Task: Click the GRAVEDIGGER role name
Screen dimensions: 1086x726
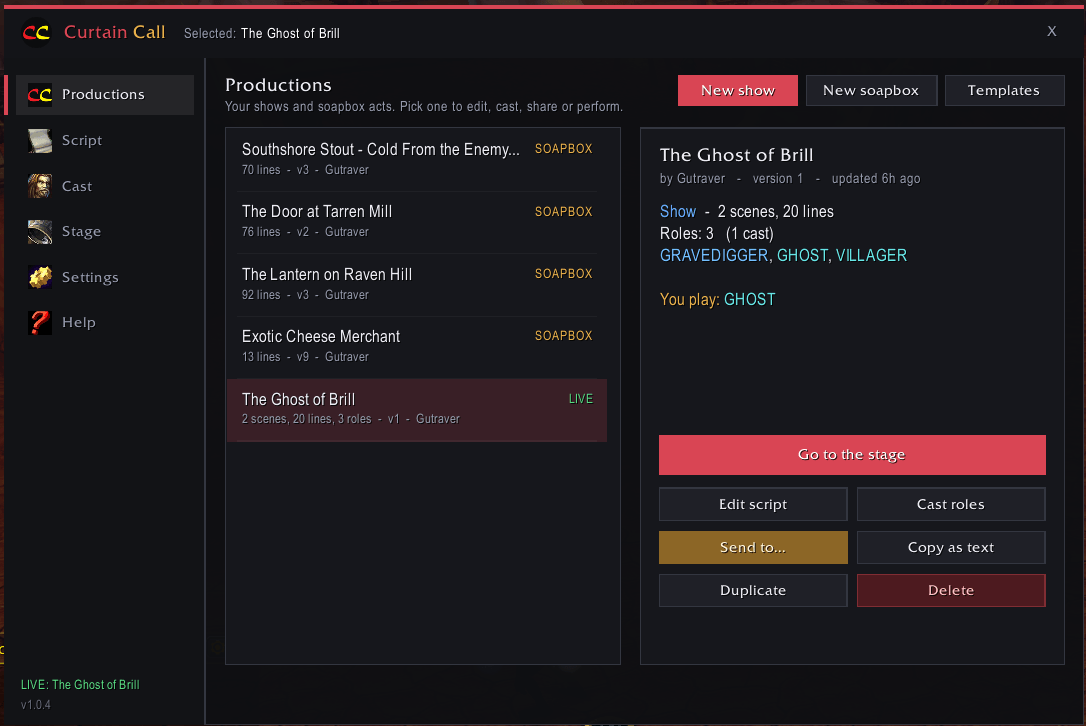Action: tap(714, 256)
